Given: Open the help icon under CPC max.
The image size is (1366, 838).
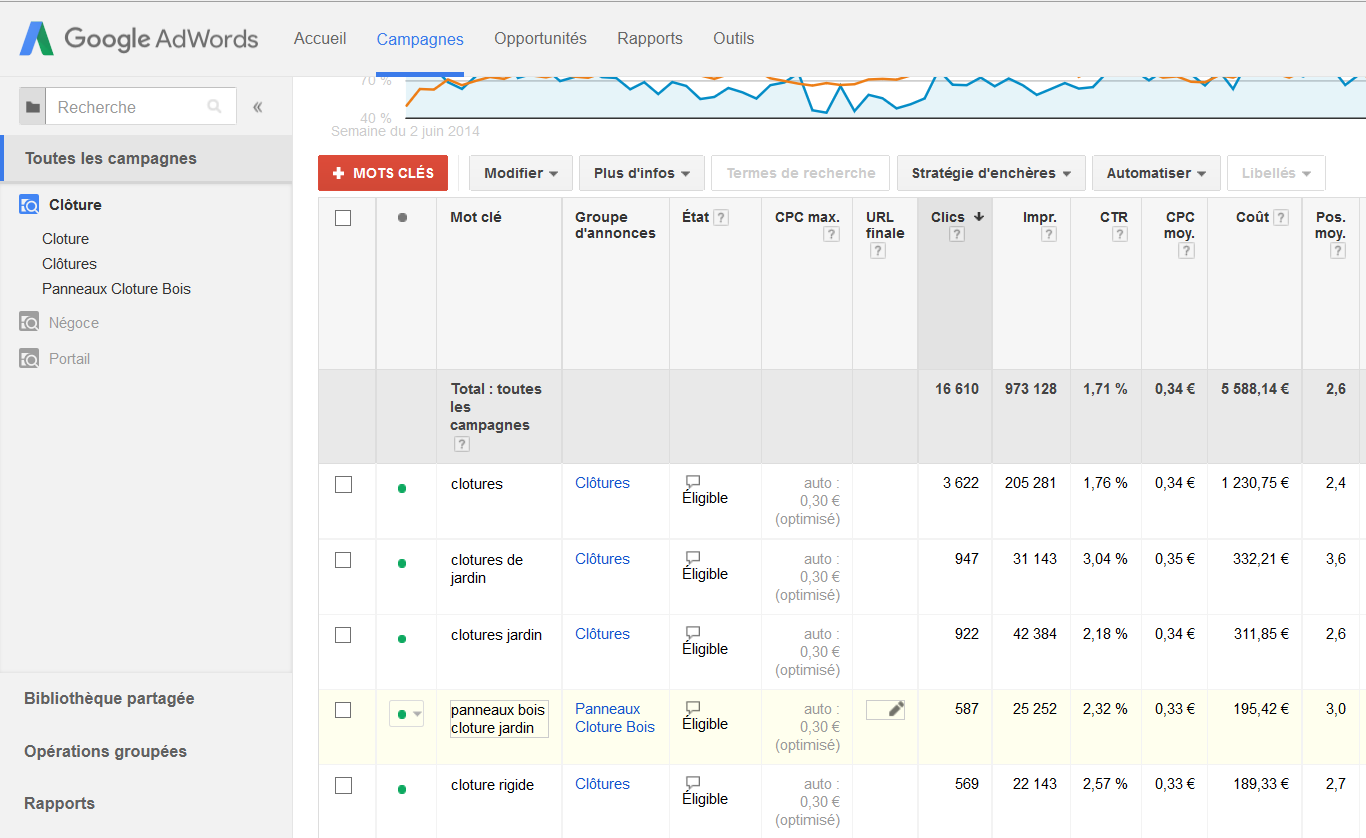Looking at the screenshot, I should pos(831,235).
